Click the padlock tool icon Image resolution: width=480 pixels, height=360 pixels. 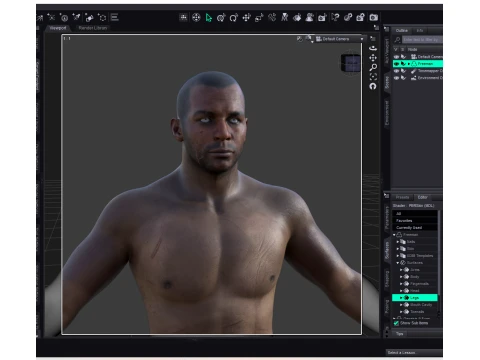tap(360, 18)
